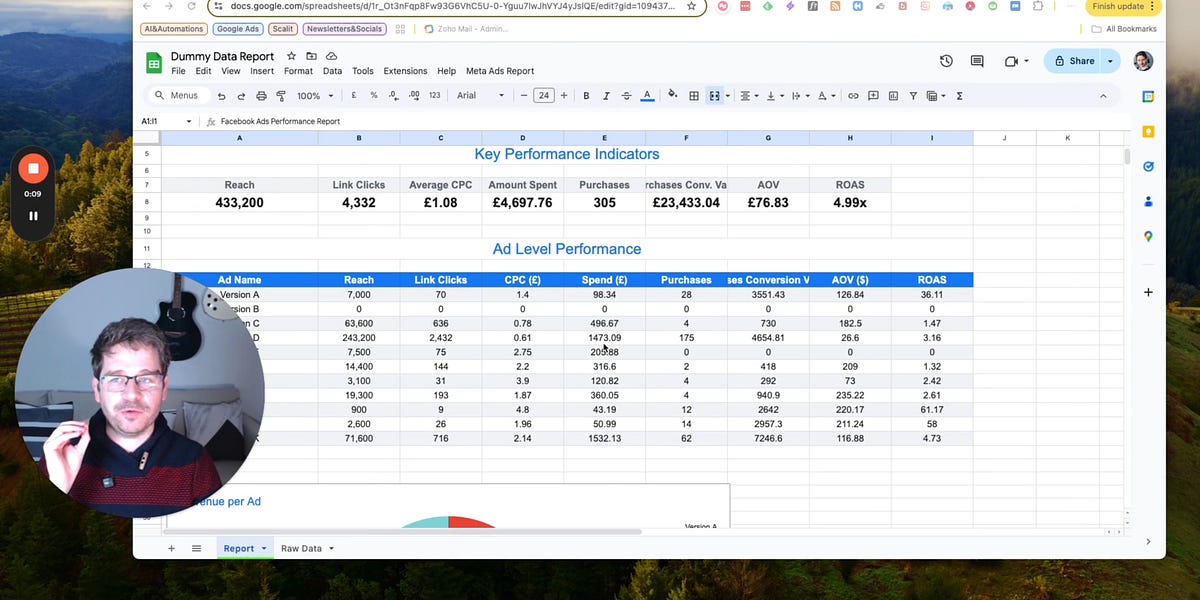Open the Extensions menu
Screen dimensions: 1200x600
pyautogui.click(x=405, y=71)
